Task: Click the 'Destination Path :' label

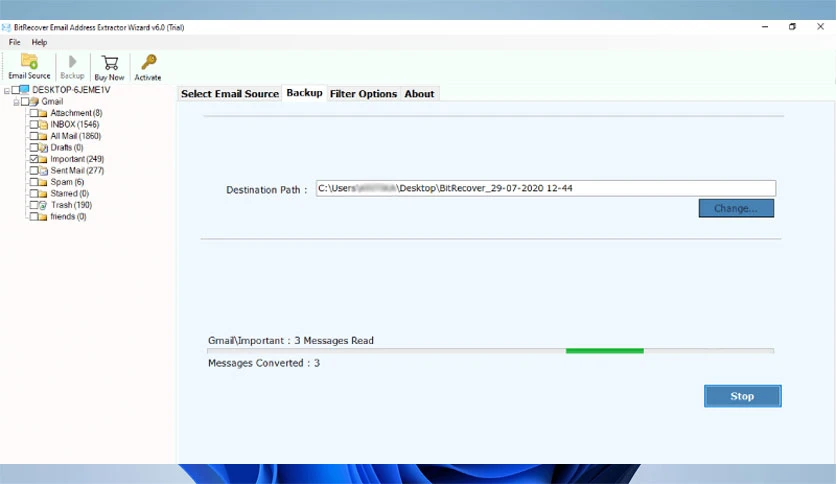Action: 267,190
